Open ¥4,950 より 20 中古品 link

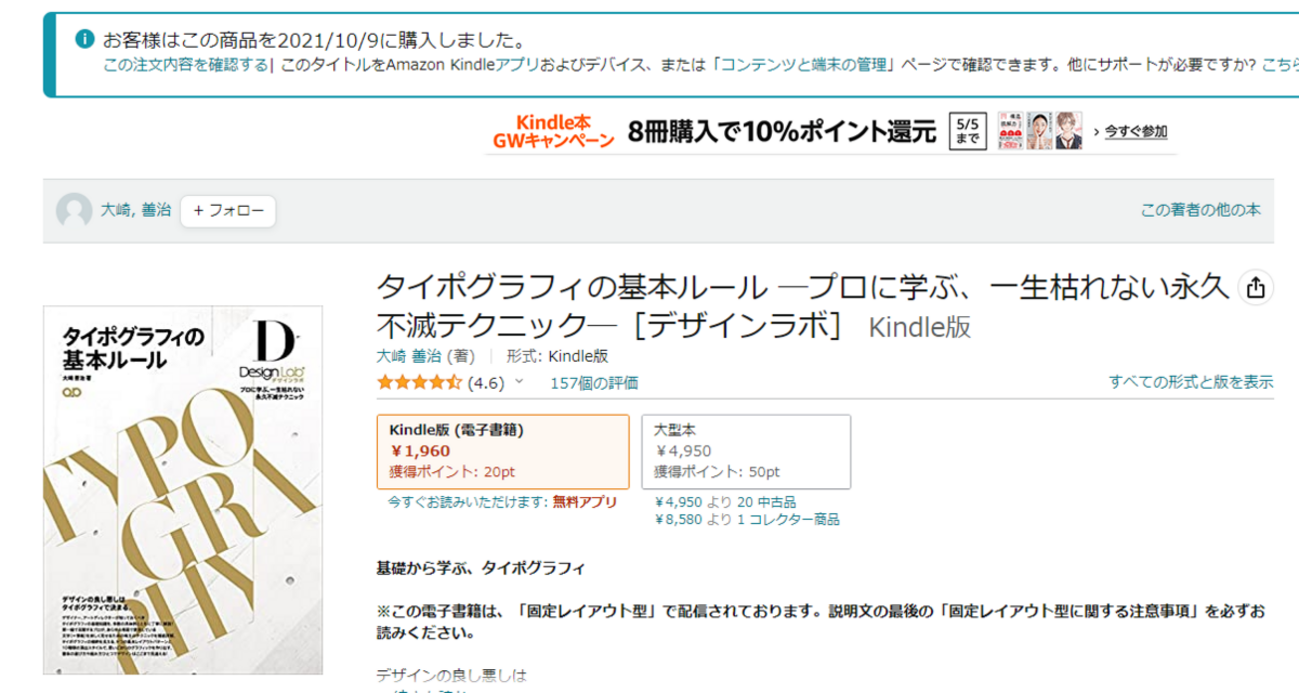tap(725, 502)
